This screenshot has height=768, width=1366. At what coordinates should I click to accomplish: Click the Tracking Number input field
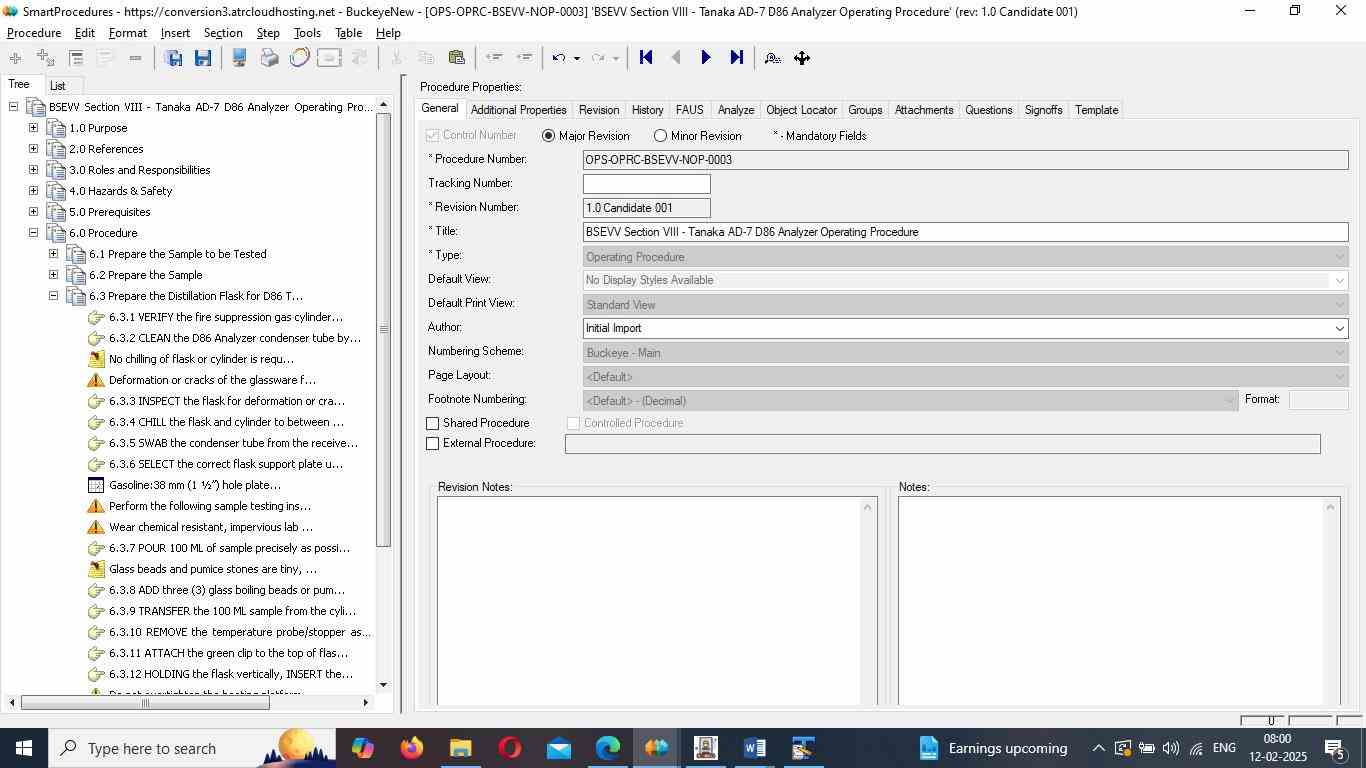coord(647,184)
